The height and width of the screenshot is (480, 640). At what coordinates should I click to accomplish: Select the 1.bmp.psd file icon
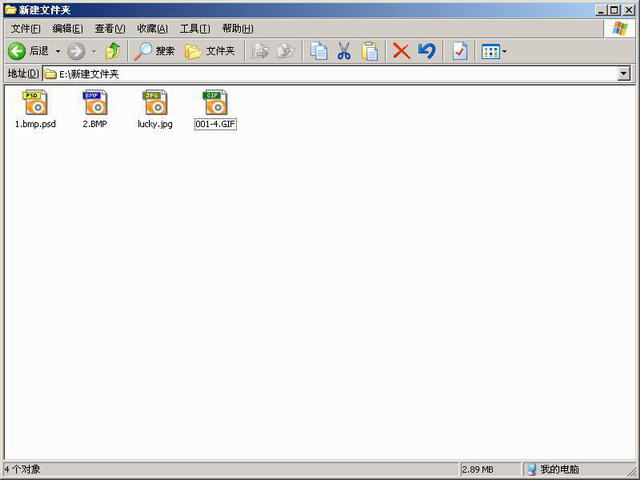pos(35,102)
